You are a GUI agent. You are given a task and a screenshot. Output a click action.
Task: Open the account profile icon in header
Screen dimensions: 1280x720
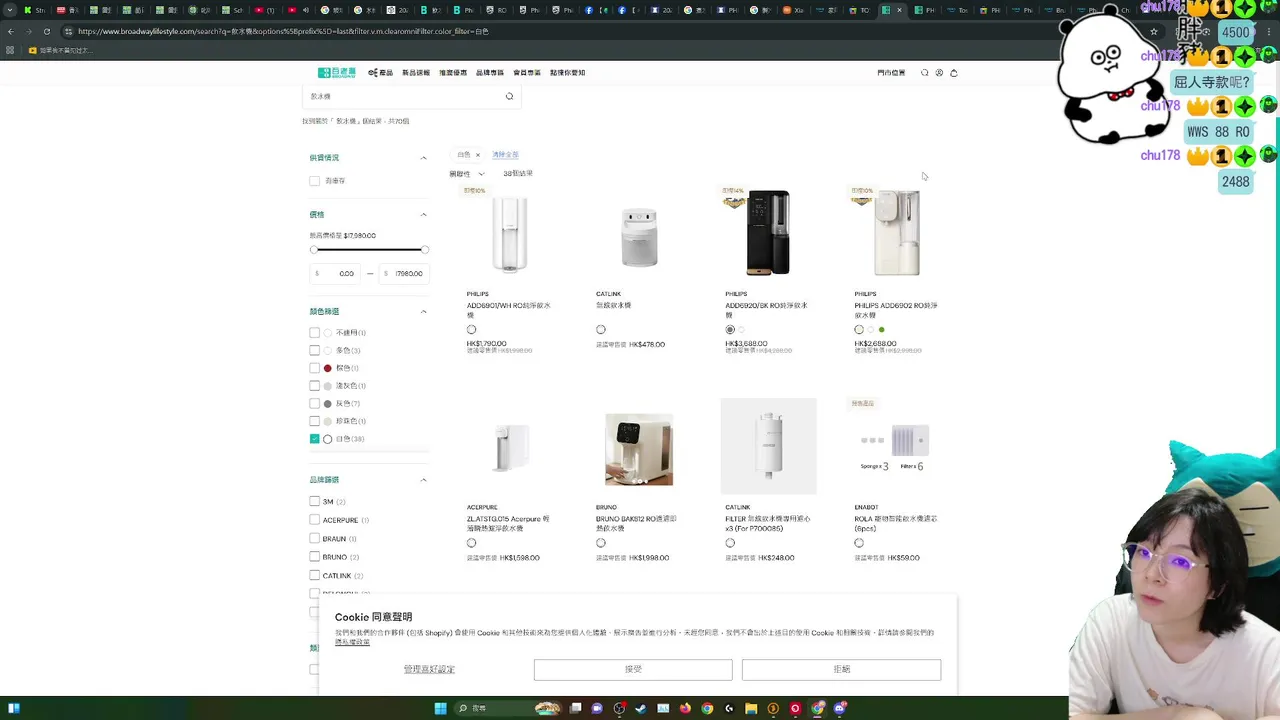coord(939,73)
